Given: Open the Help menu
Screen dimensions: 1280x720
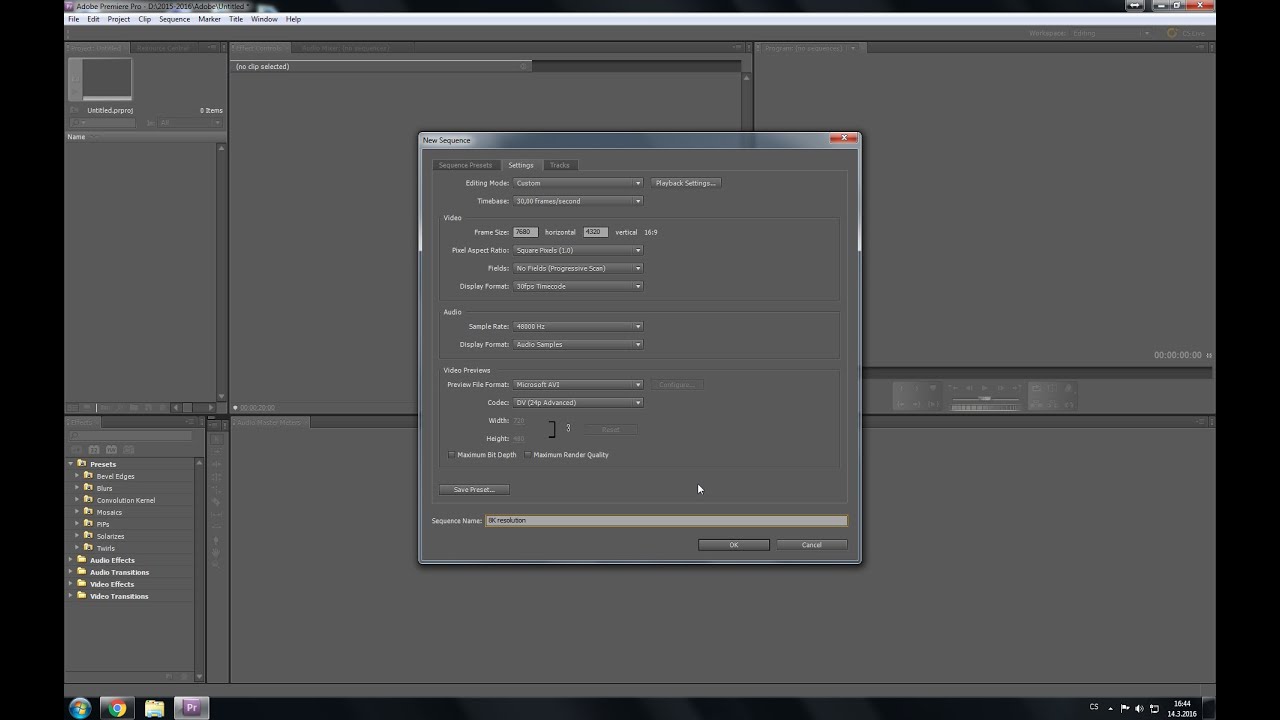Looking at the screenshot, I should 293,19.
